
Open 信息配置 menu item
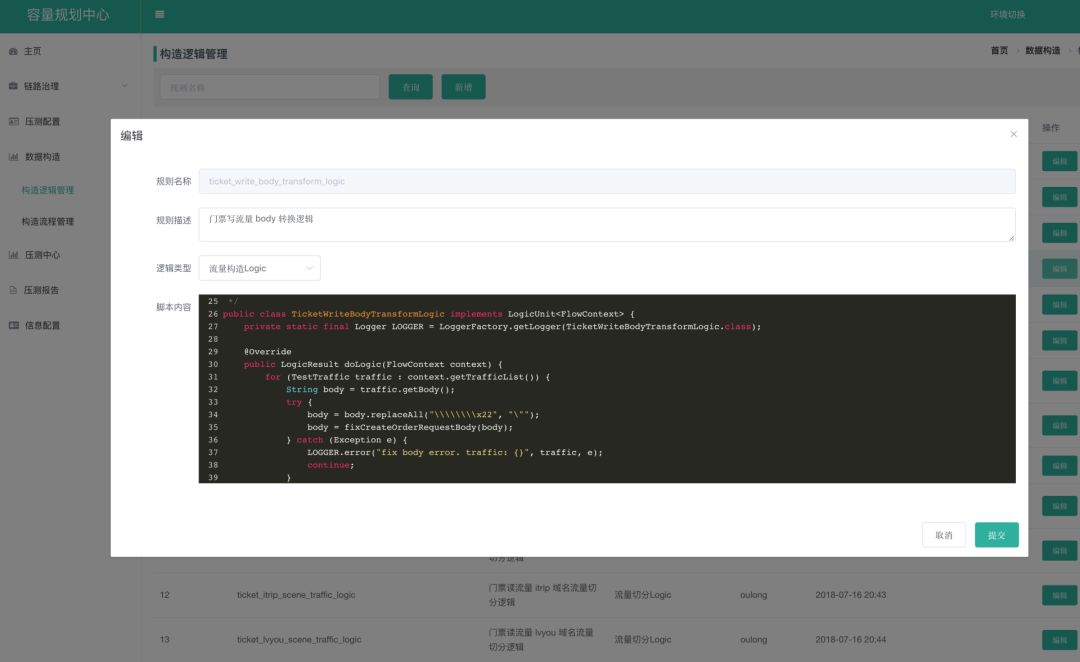click(x=42, y=325)
